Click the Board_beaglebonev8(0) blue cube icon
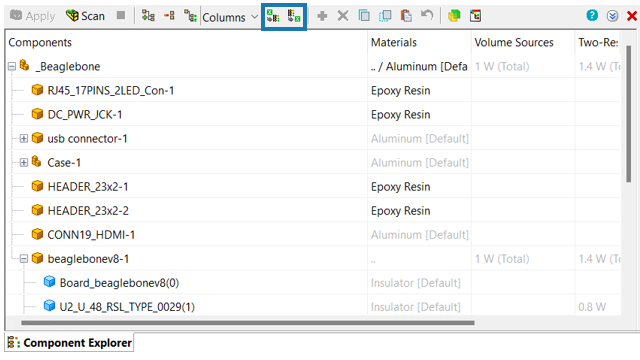Screen dimensions: 640x360 [49, 282]
